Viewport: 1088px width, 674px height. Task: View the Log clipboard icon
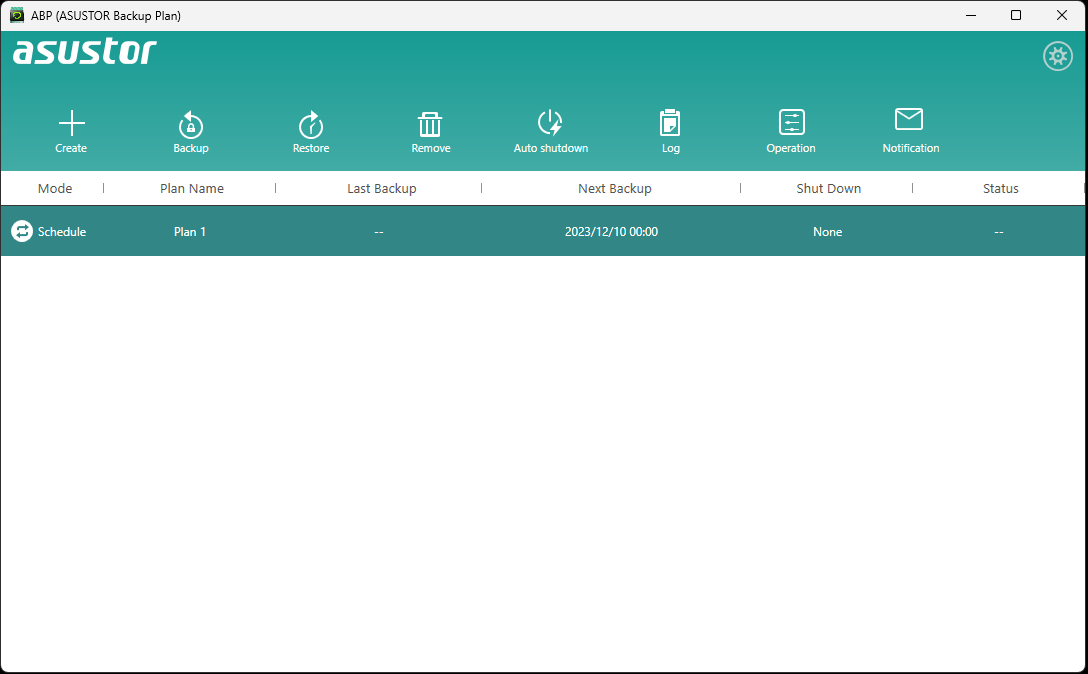pyautogui.click(x=670, y=124)
